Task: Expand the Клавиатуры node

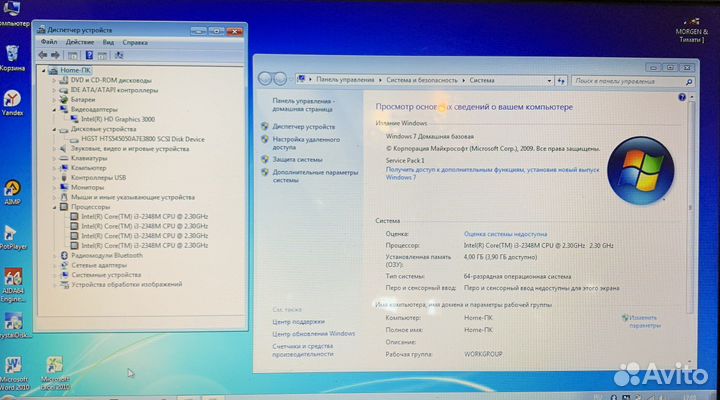Action: (x=54, y=158)
